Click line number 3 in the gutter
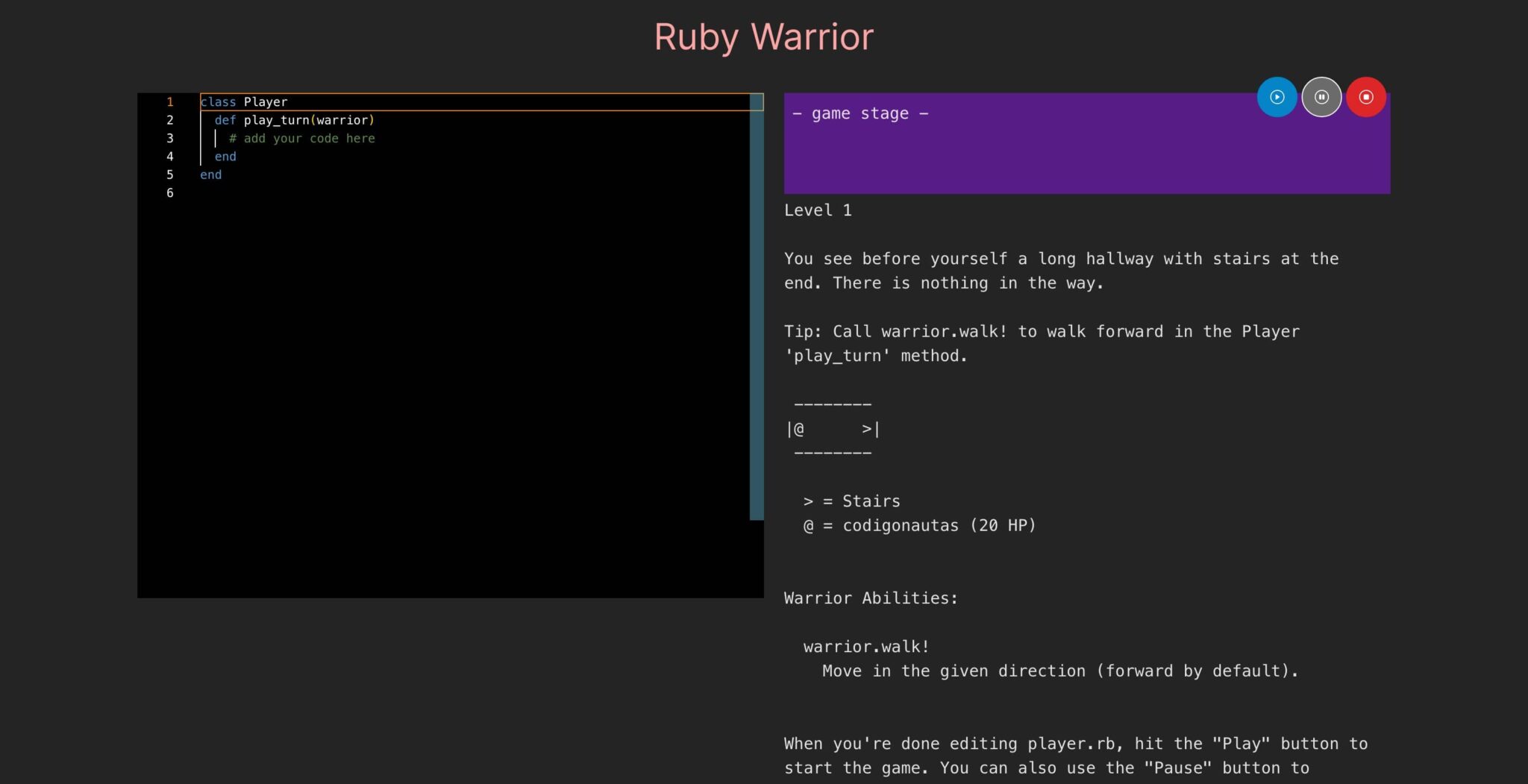 coord(170,139)
